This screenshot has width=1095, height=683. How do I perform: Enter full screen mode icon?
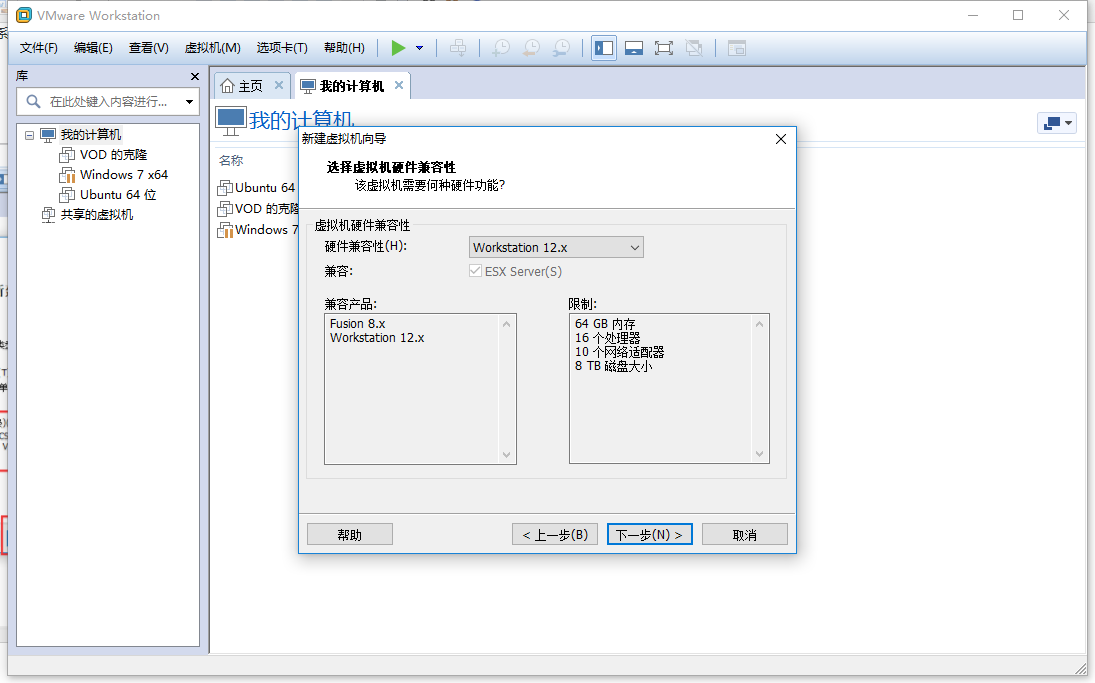(664, 48)
